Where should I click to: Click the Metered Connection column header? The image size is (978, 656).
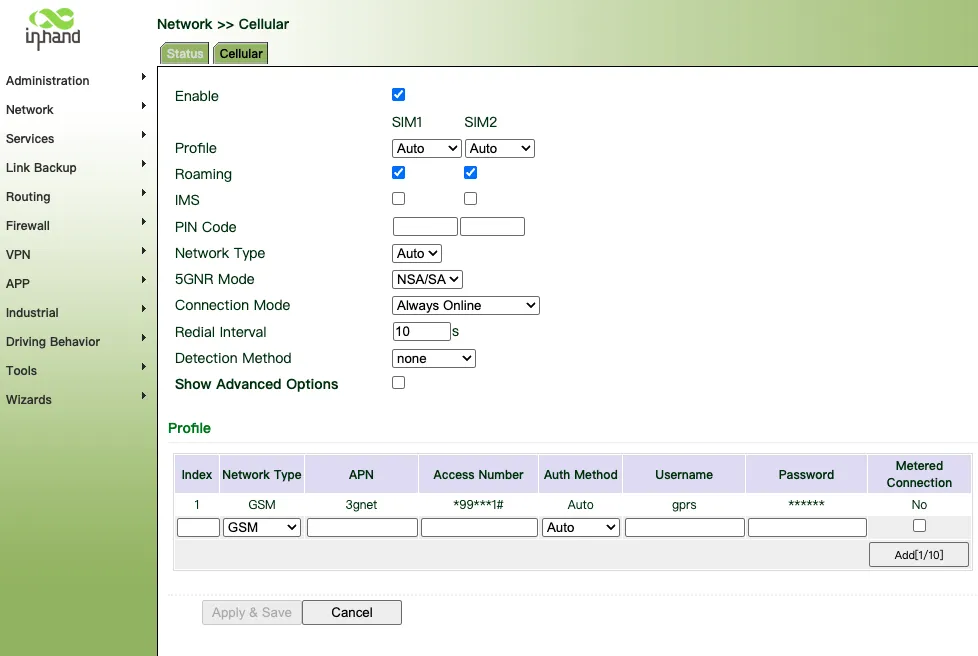[919, 474]
